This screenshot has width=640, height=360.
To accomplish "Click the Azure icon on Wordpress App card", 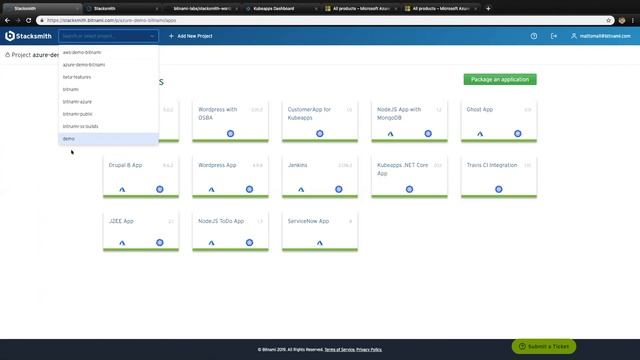I will 211,189.
